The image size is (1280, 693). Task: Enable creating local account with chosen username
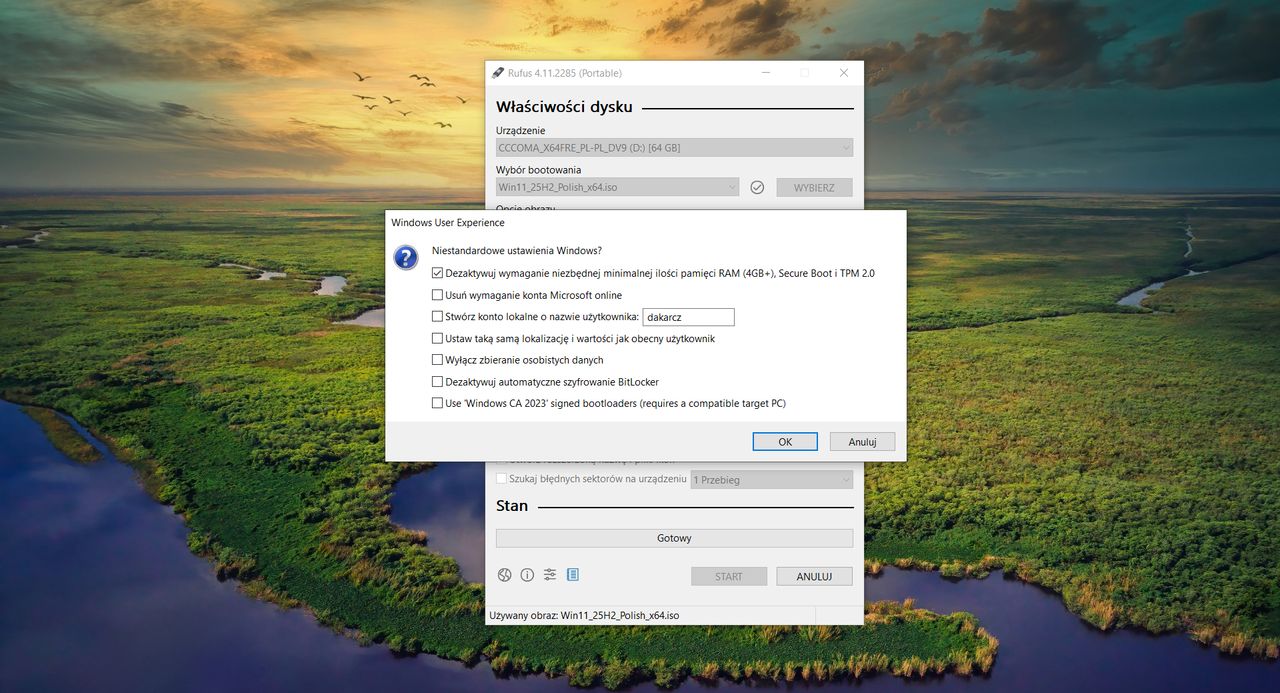[437, 316]
